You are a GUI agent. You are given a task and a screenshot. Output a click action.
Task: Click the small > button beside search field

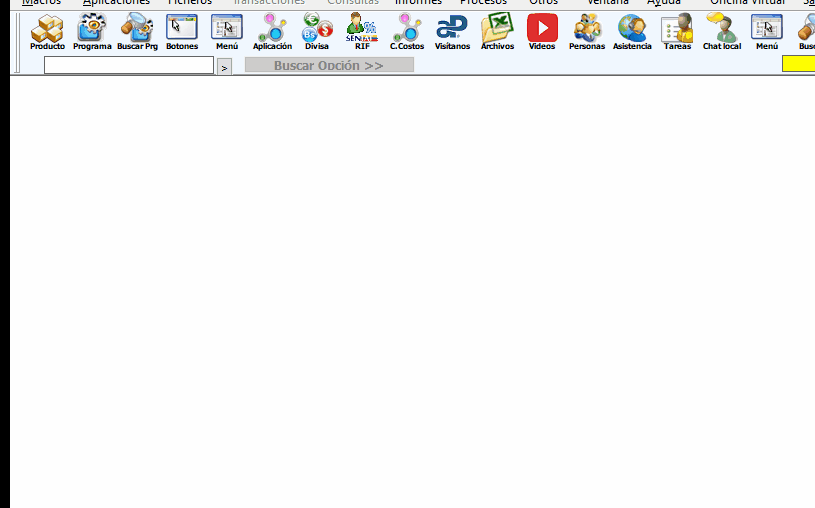(224, 66)
